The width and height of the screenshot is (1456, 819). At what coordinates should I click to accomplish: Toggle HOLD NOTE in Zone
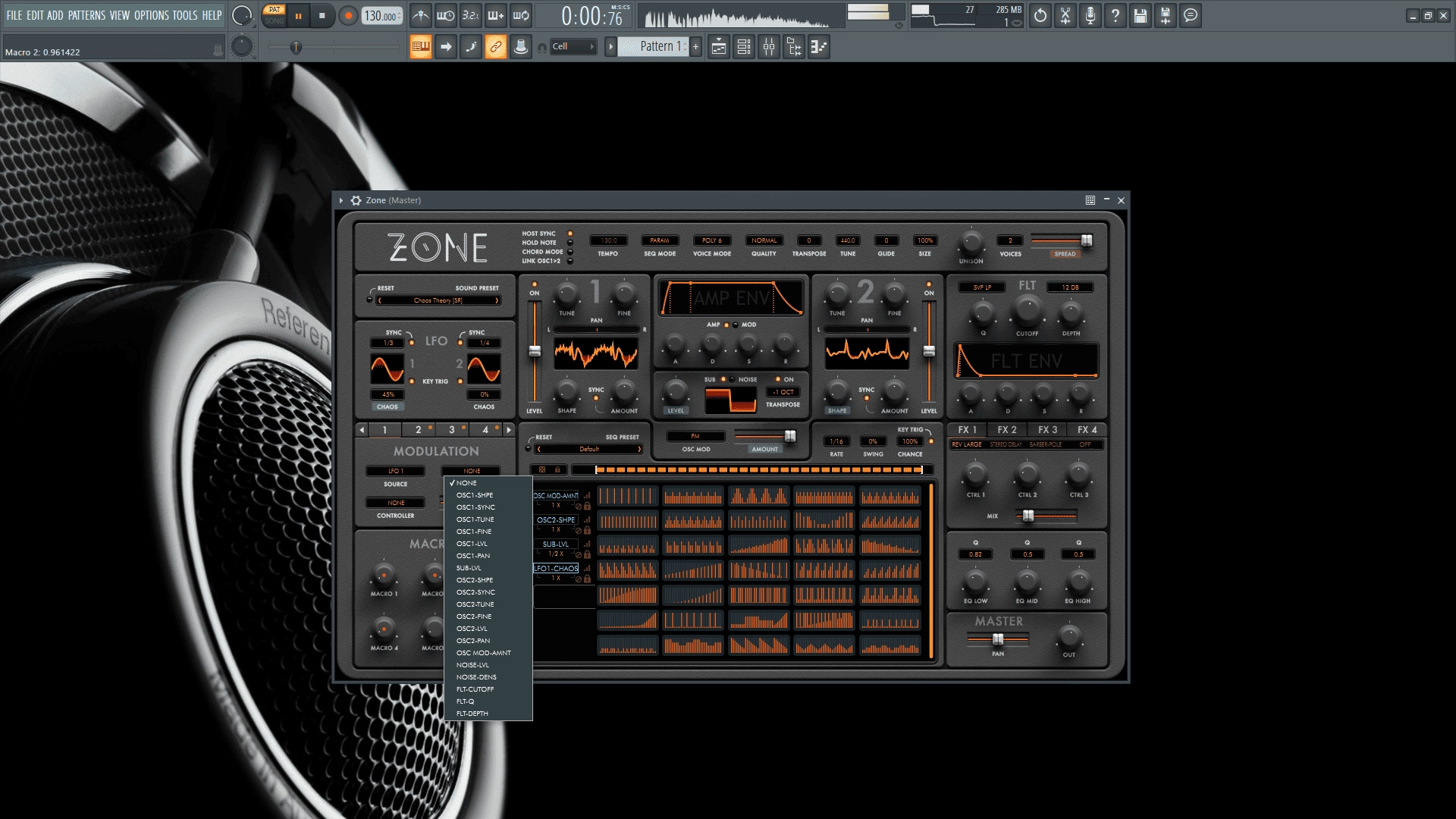tap(570, 243)
